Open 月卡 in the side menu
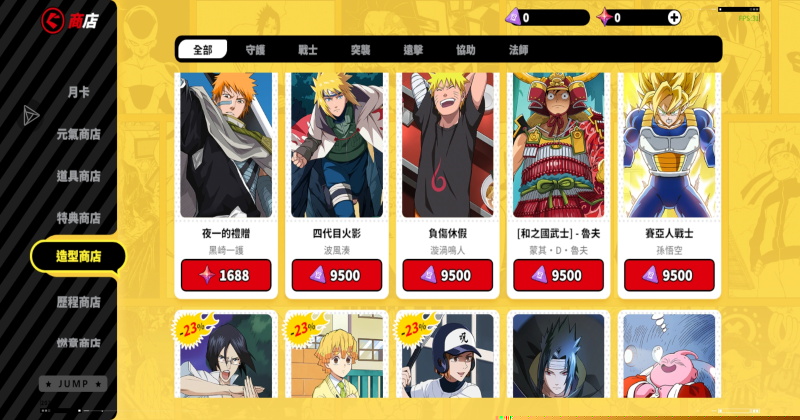 point(79,92)
